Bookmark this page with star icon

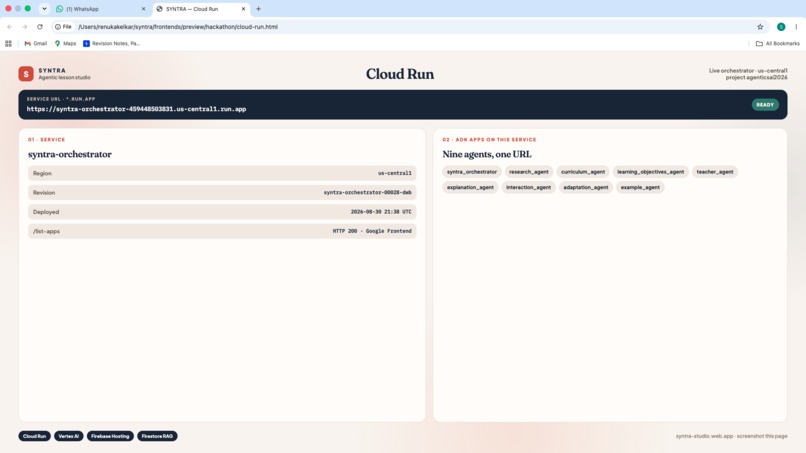coord(760,27)
